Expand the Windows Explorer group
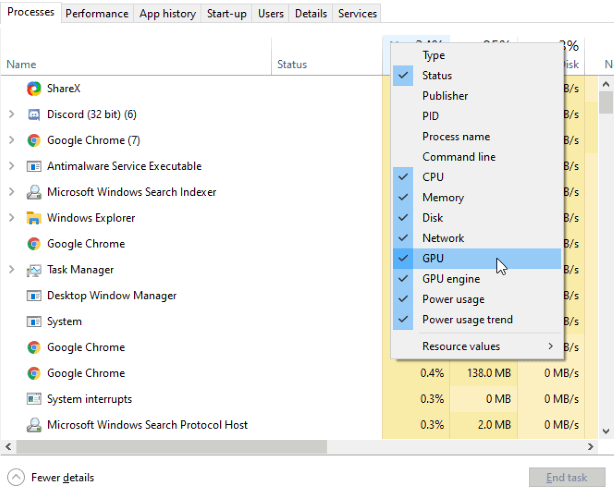The height and width of the screenshot is (500, 614). coord(12,218)
